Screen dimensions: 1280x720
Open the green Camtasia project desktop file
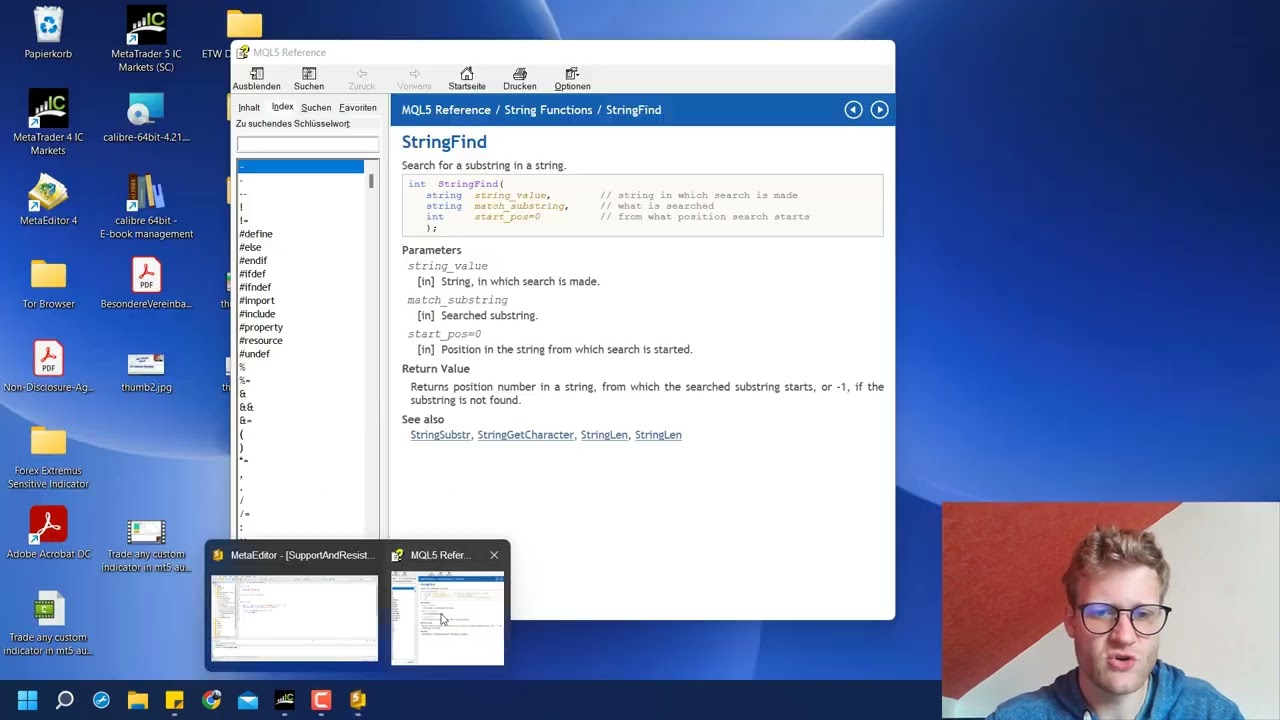[x=48, y=625]
